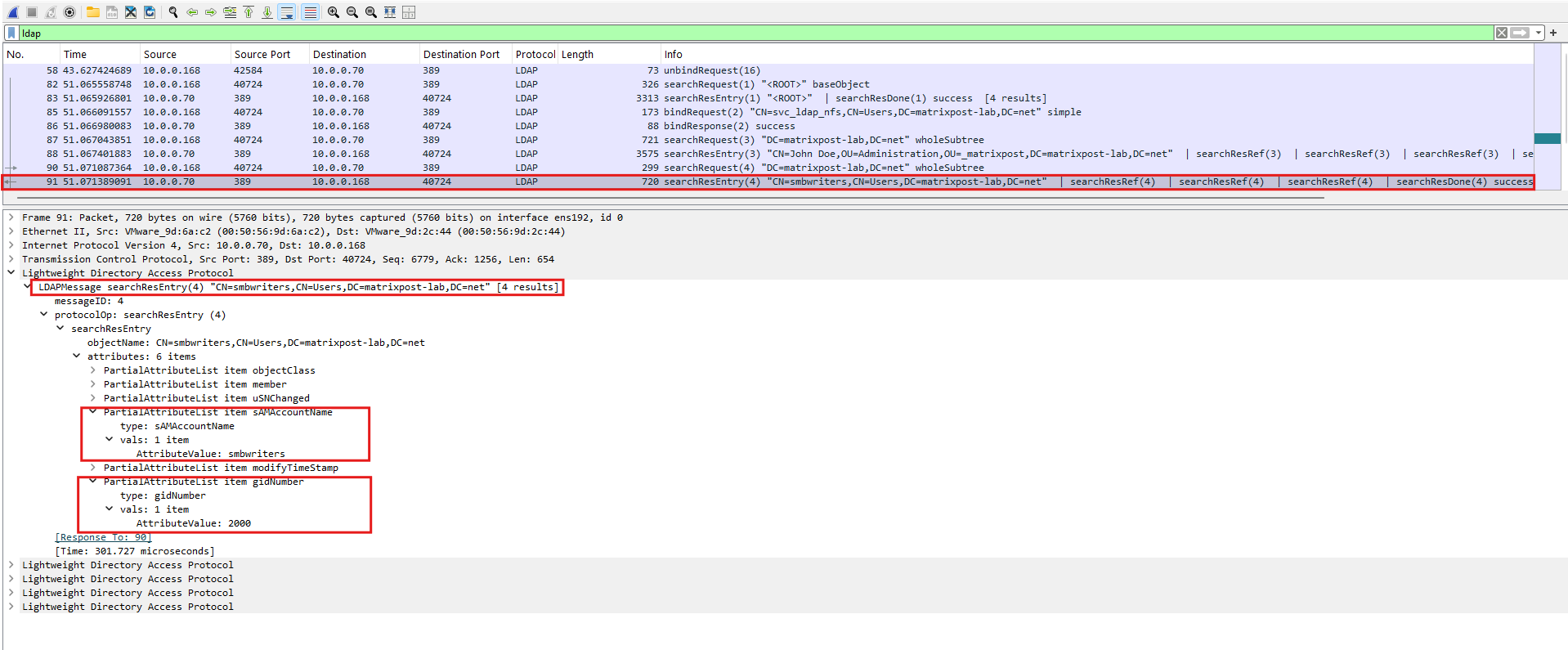Follow the Response To: 90 link

(103, 537)
